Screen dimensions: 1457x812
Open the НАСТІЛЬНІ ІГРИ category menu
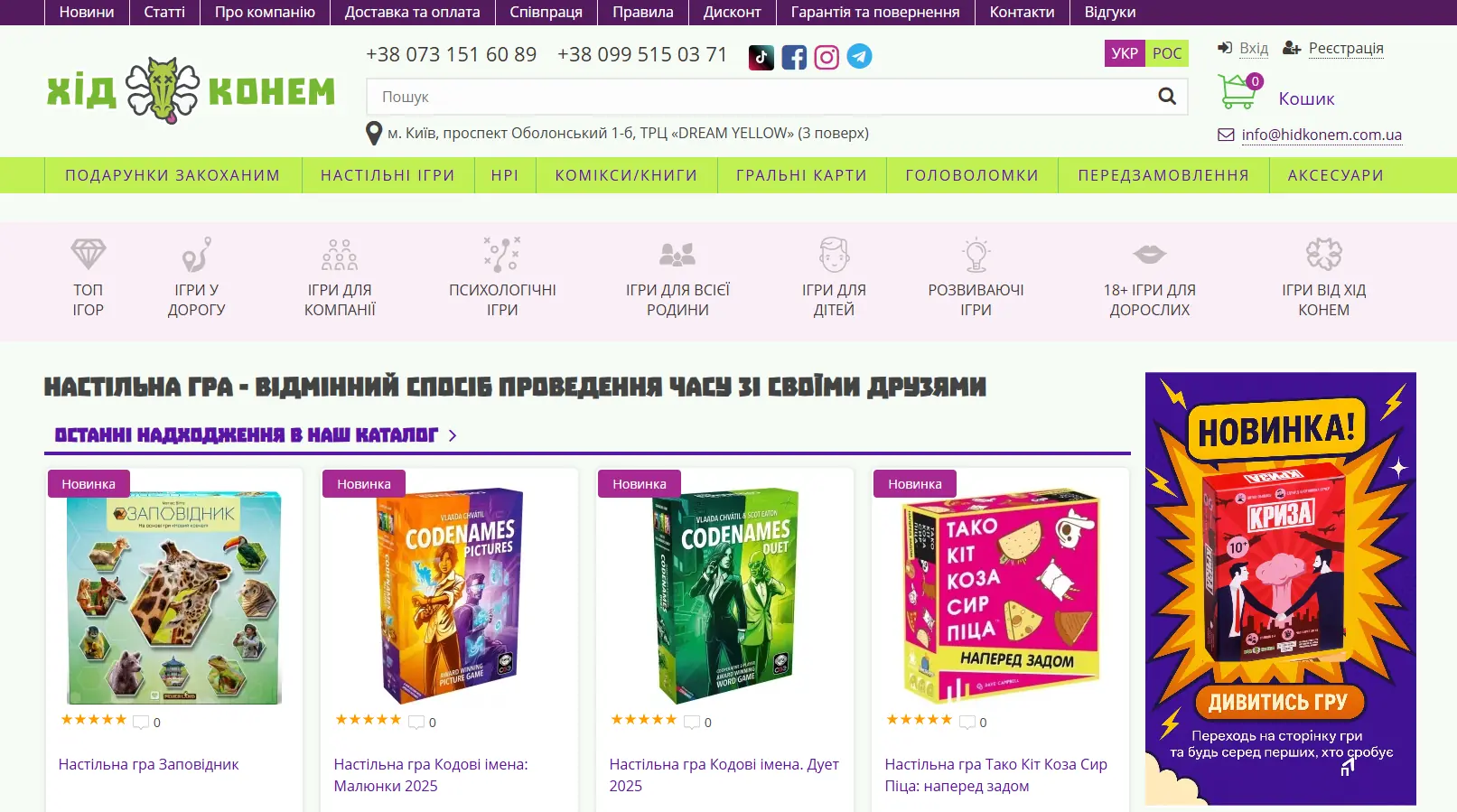[388, 175]
